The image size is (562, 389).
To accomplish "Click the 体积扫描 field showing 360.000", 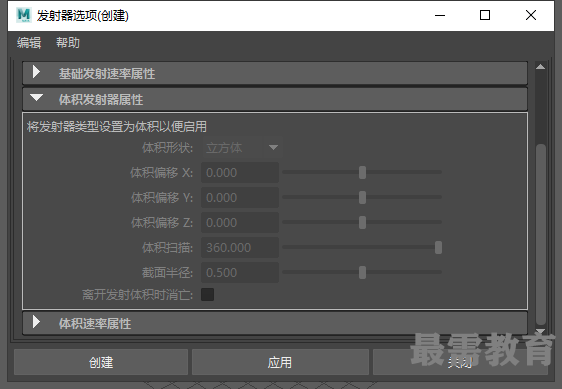I will pyautogui.click(x=240, y=247).
